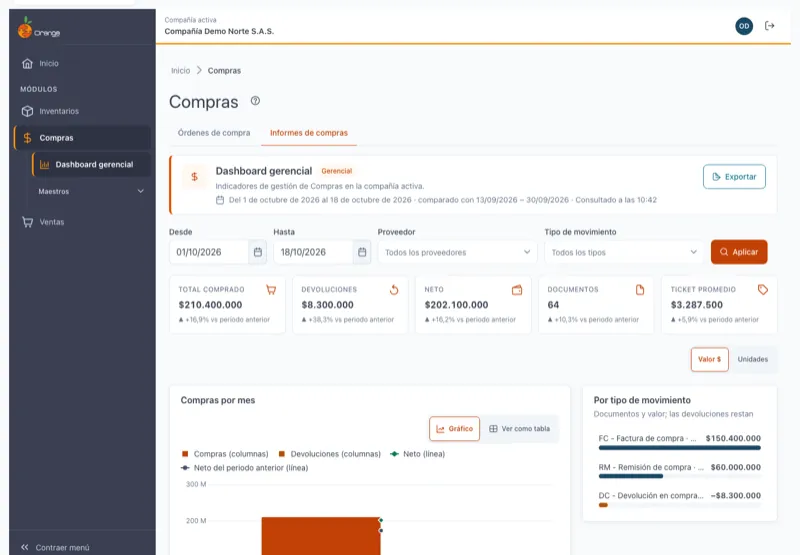Click the $60.000.000 remisión amount

pyautogui.click(x=736, y=467)
